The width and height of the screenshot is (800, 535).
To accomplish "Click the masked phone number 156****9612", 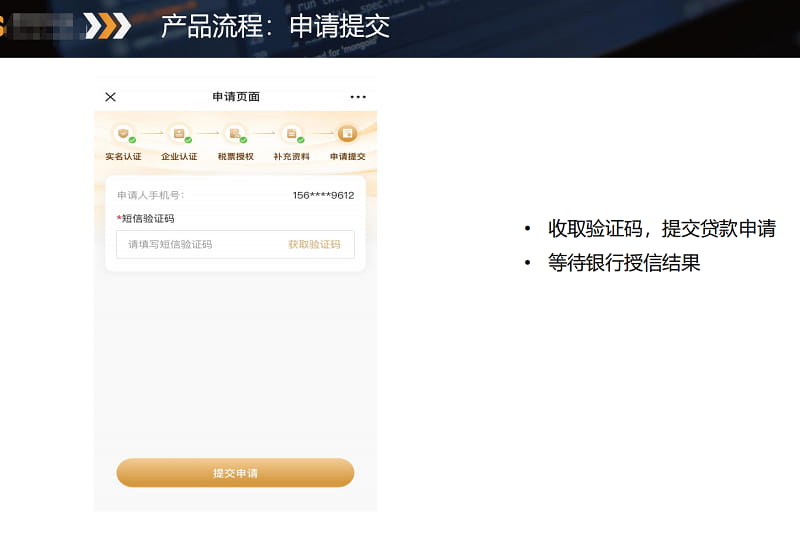I will tap(323, 195).
